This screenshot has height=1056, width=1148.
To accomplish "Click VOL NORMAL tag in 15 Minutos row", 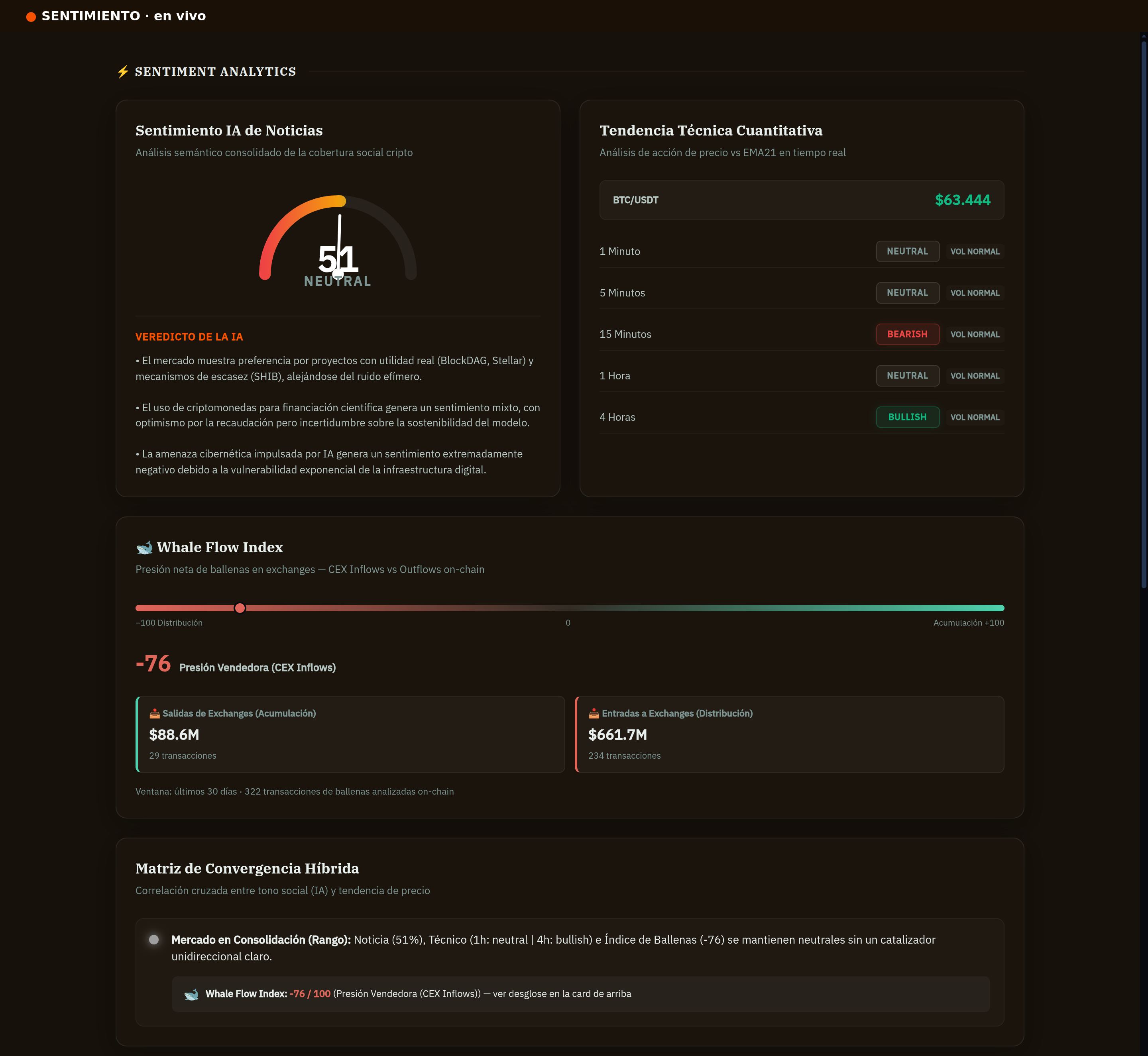I will pyautogui.click(x=975, y=334).
